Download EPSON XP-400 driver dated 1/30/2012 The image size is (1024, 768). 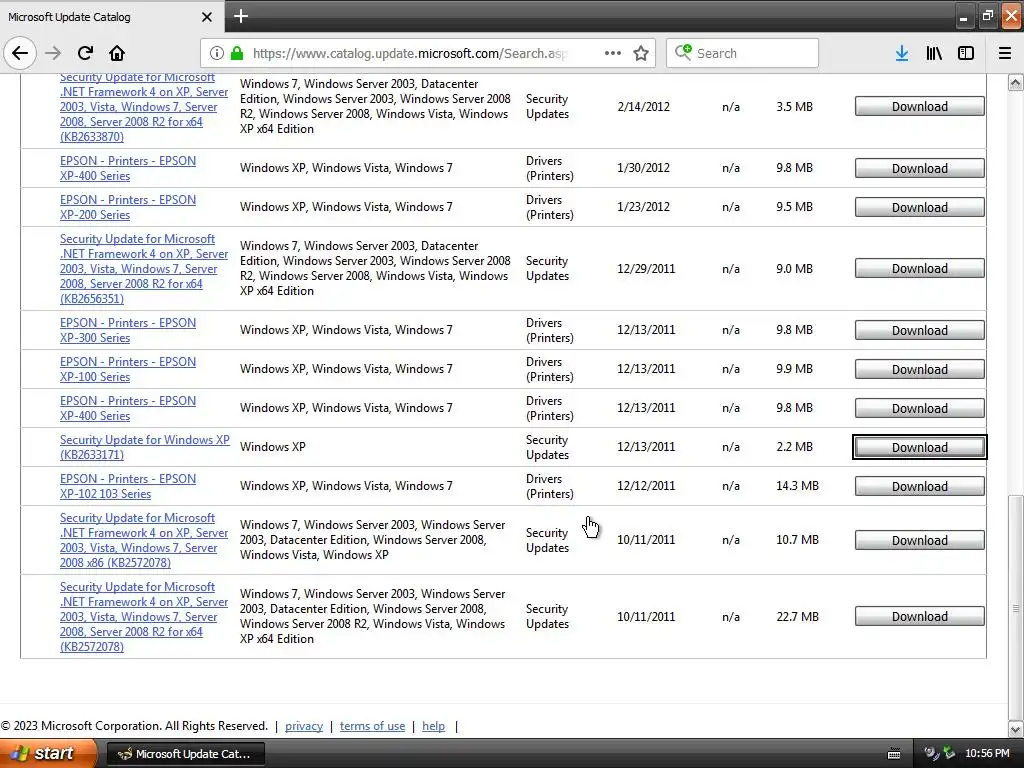click(920, 168)
